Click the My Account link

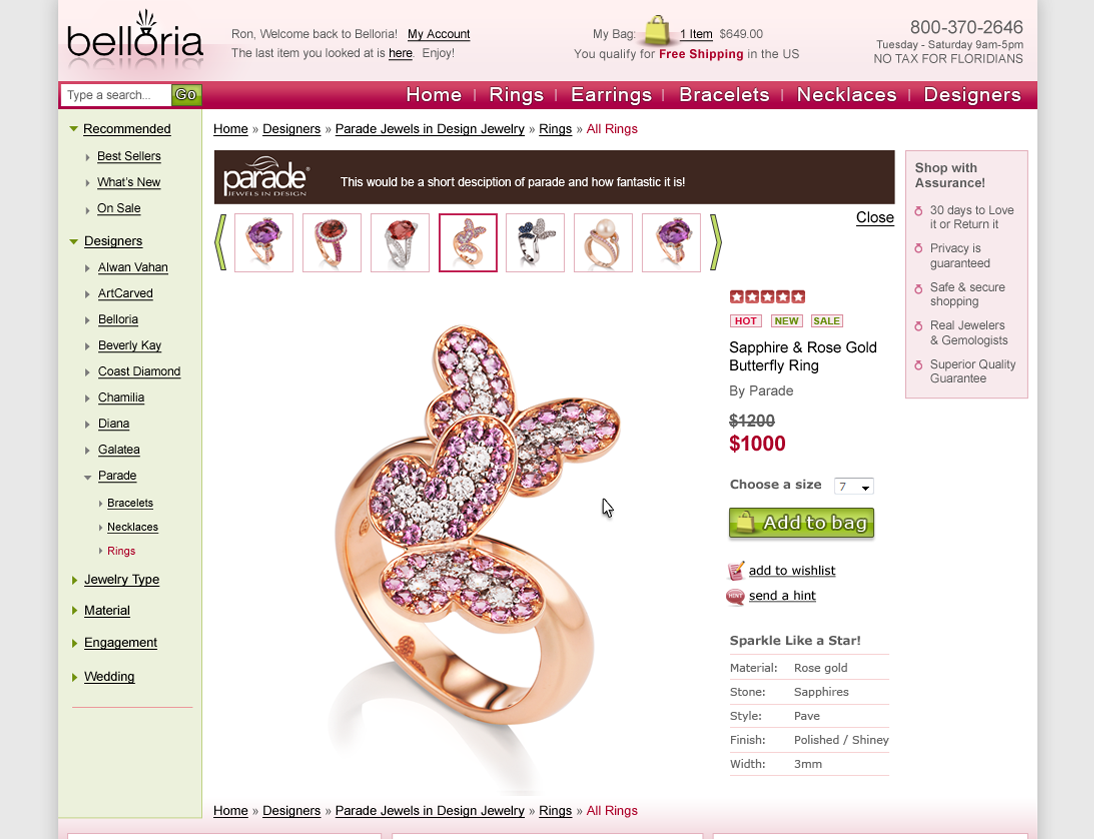pyautogui.click(x=438, y=34)
